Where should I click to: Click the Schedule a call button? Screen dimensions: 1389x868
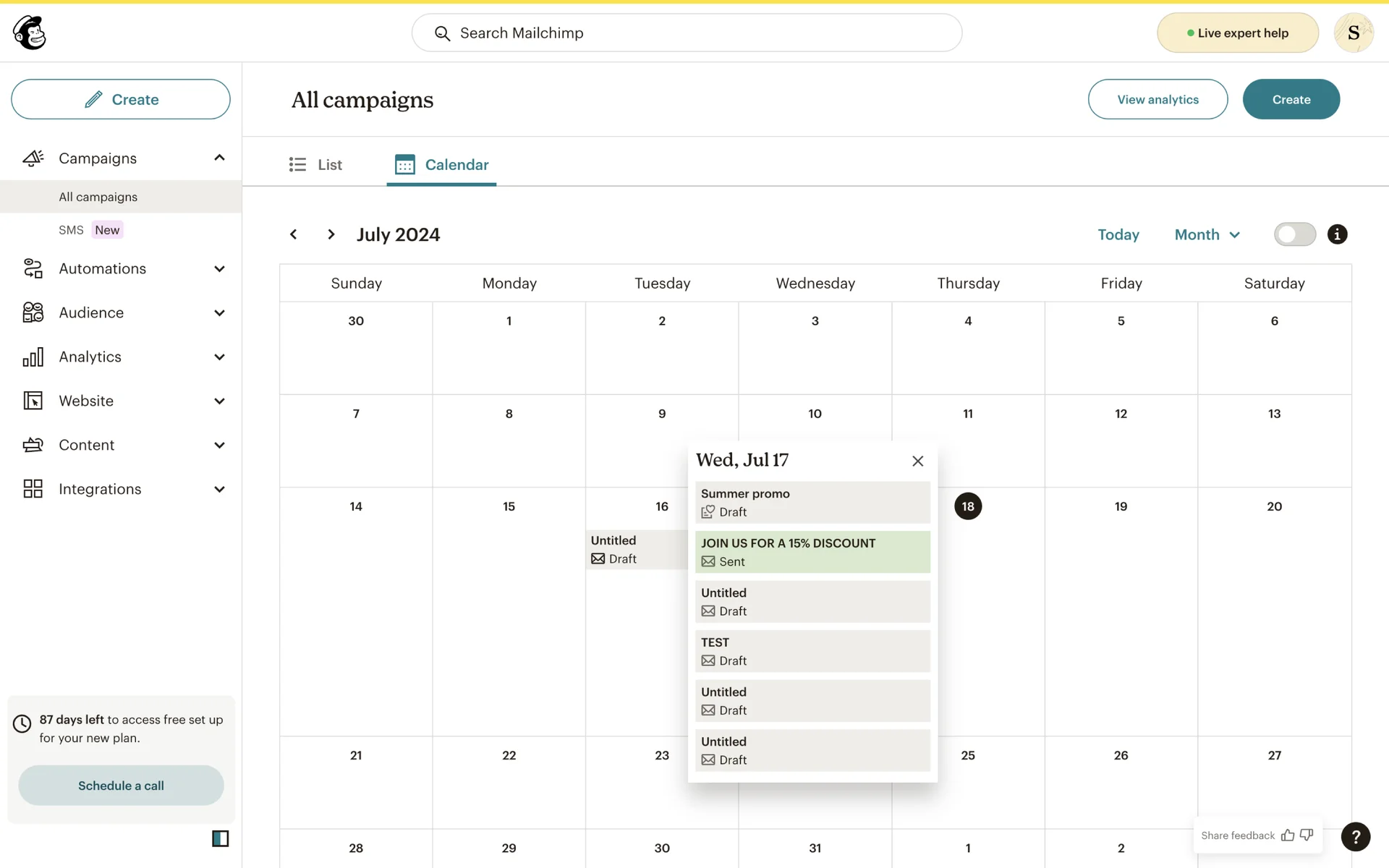[x=121, y=786]
